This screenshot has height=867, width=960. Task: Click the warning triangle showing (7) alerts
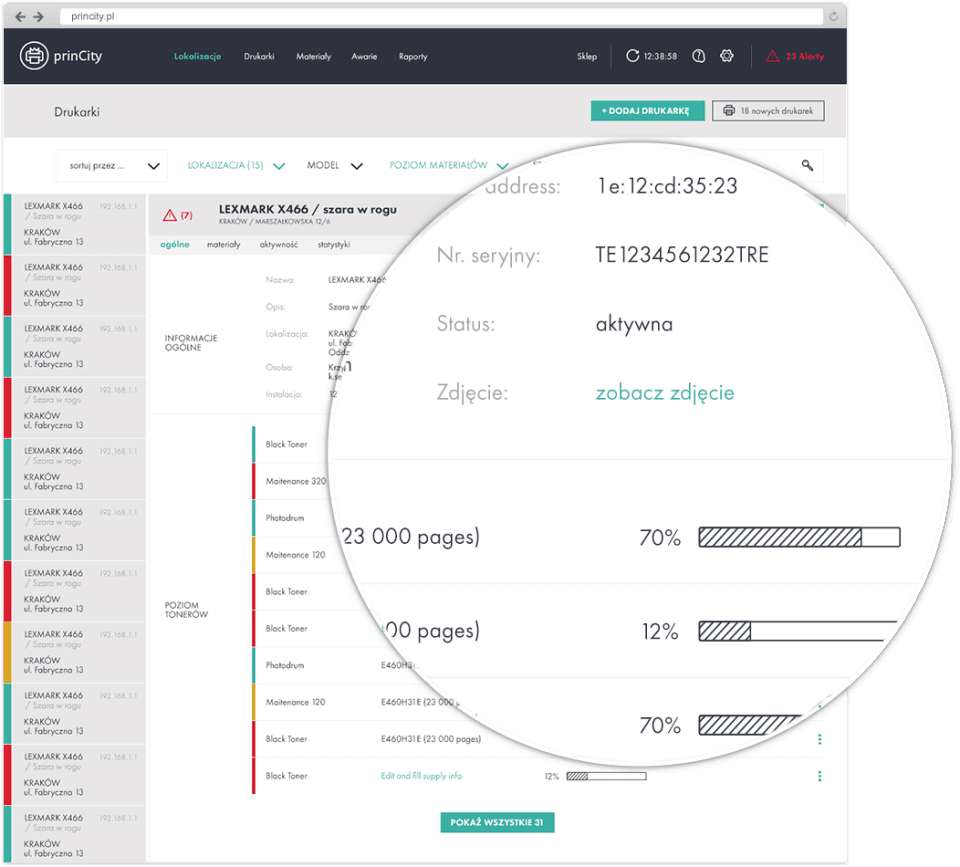point(170,215)
